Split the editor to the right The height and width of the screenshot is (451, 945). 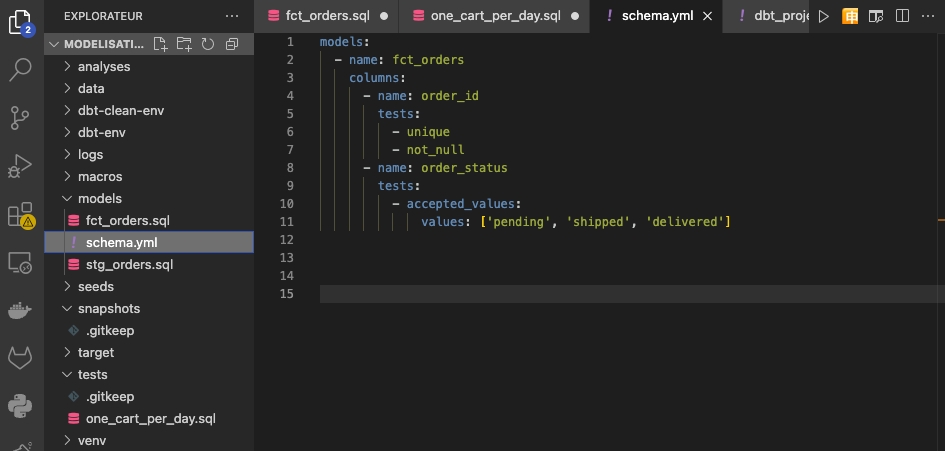(902, 16)
